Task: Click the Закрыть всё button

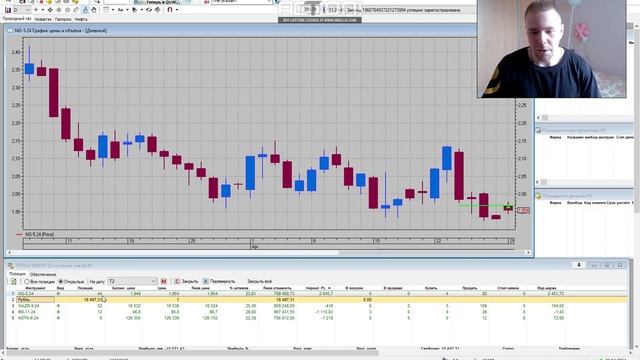Action: click(260, 281)
